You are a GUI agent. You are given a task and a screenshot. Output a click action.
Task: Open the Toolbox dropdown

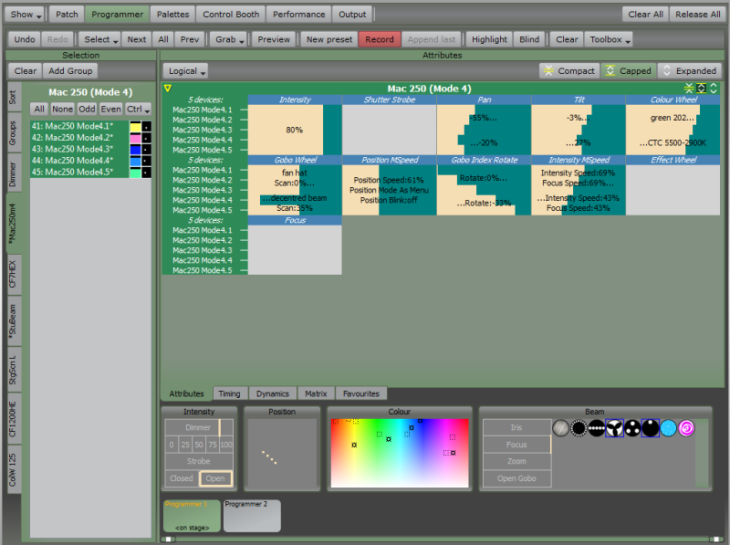point(609,40)
